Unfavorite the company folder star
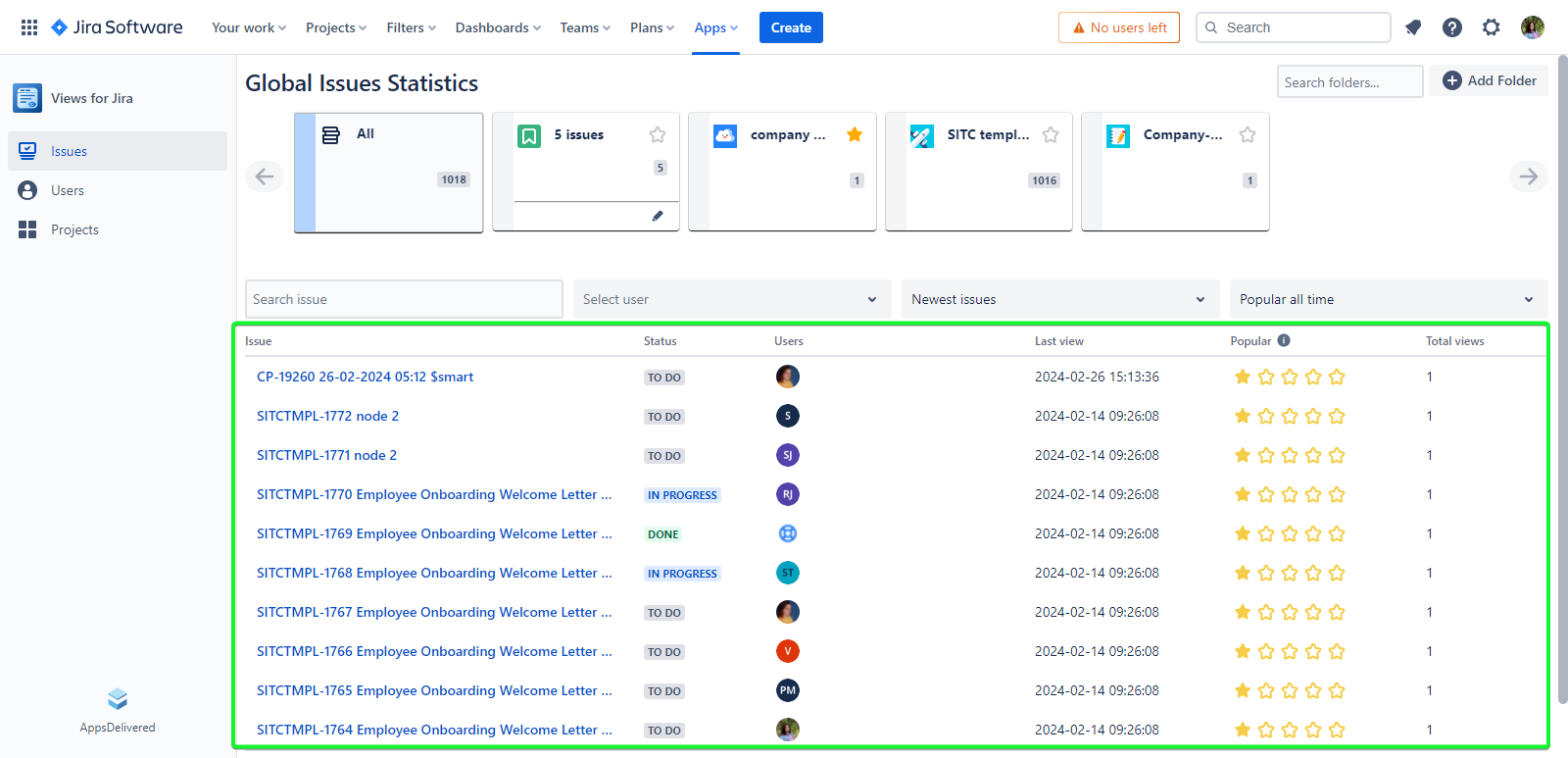 tap(855, 134)
